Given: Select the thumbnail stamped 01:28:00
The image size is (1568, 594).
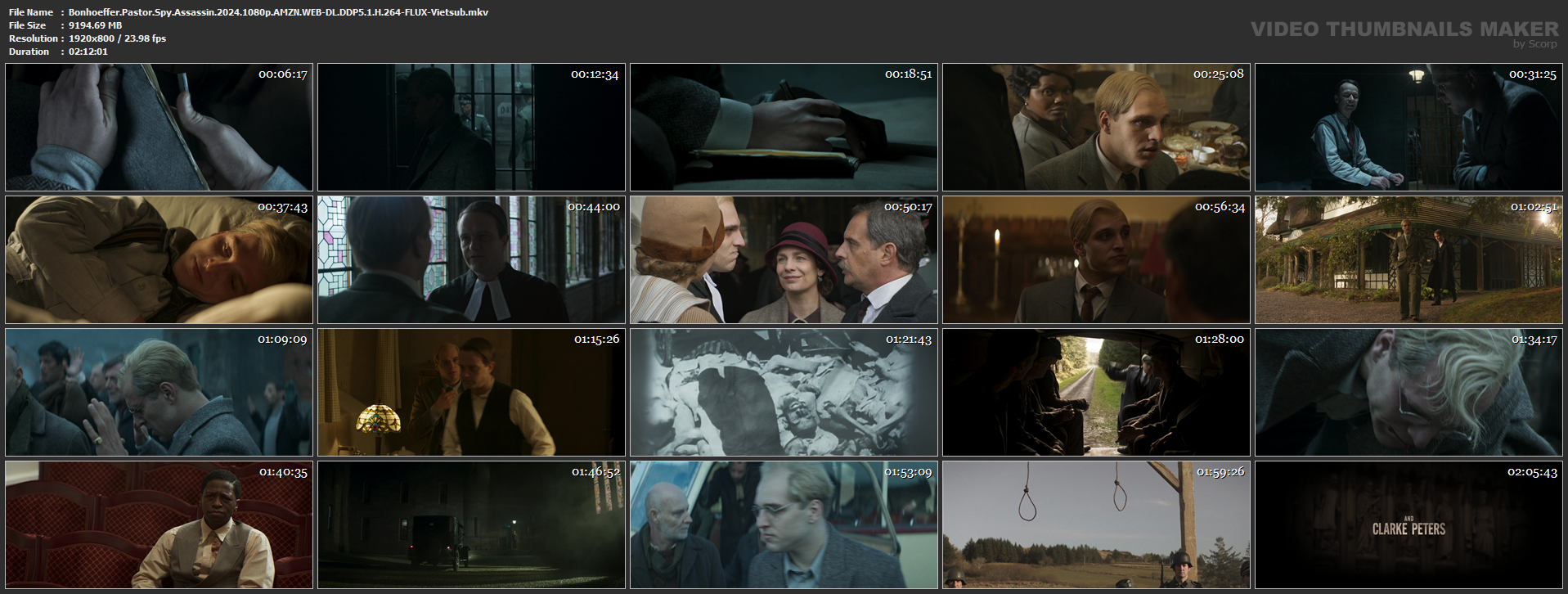Looking at the screenshot, I should 1097,393.
